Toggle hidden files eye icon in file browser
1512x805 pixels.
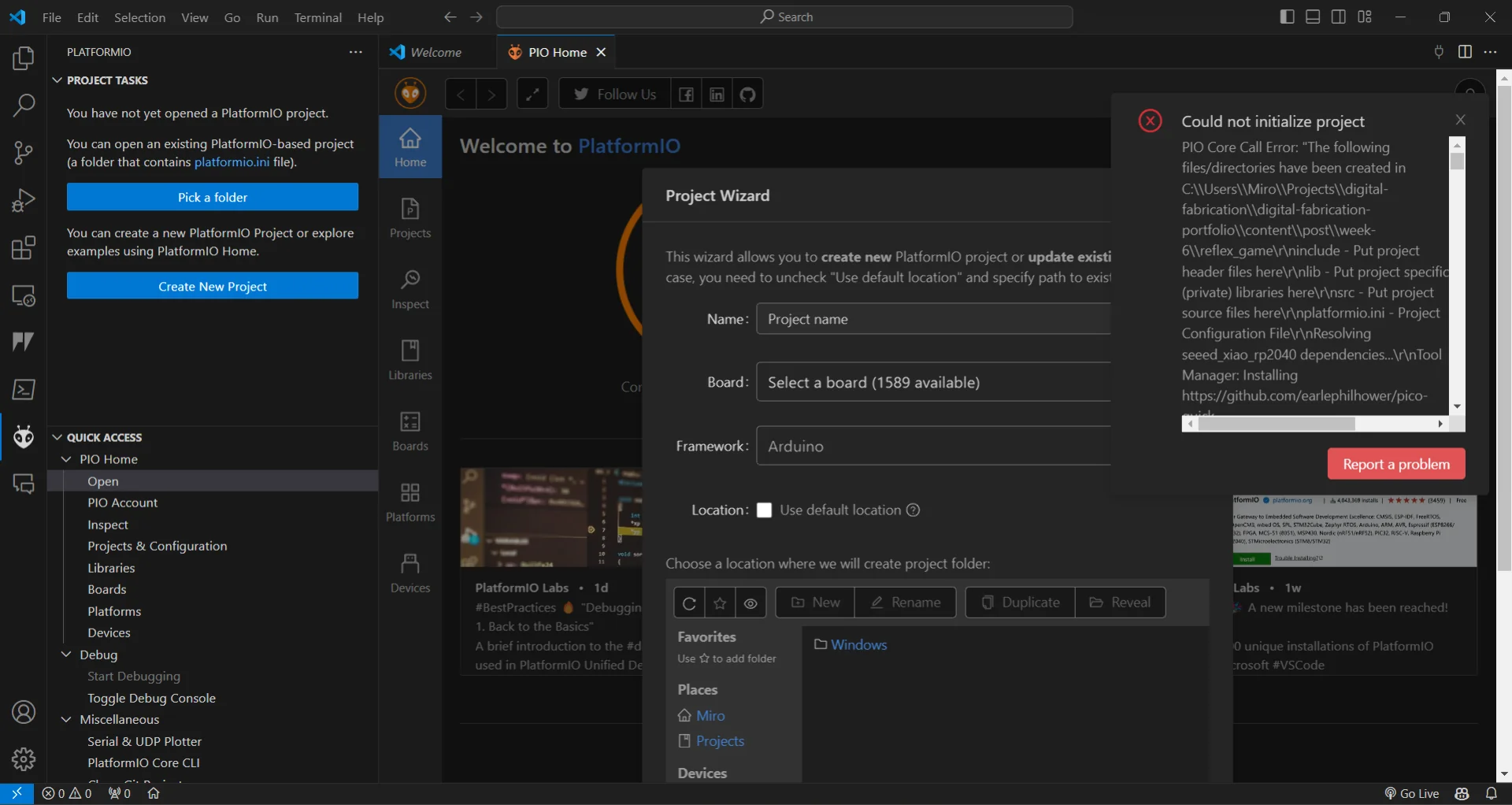(750, 603)
